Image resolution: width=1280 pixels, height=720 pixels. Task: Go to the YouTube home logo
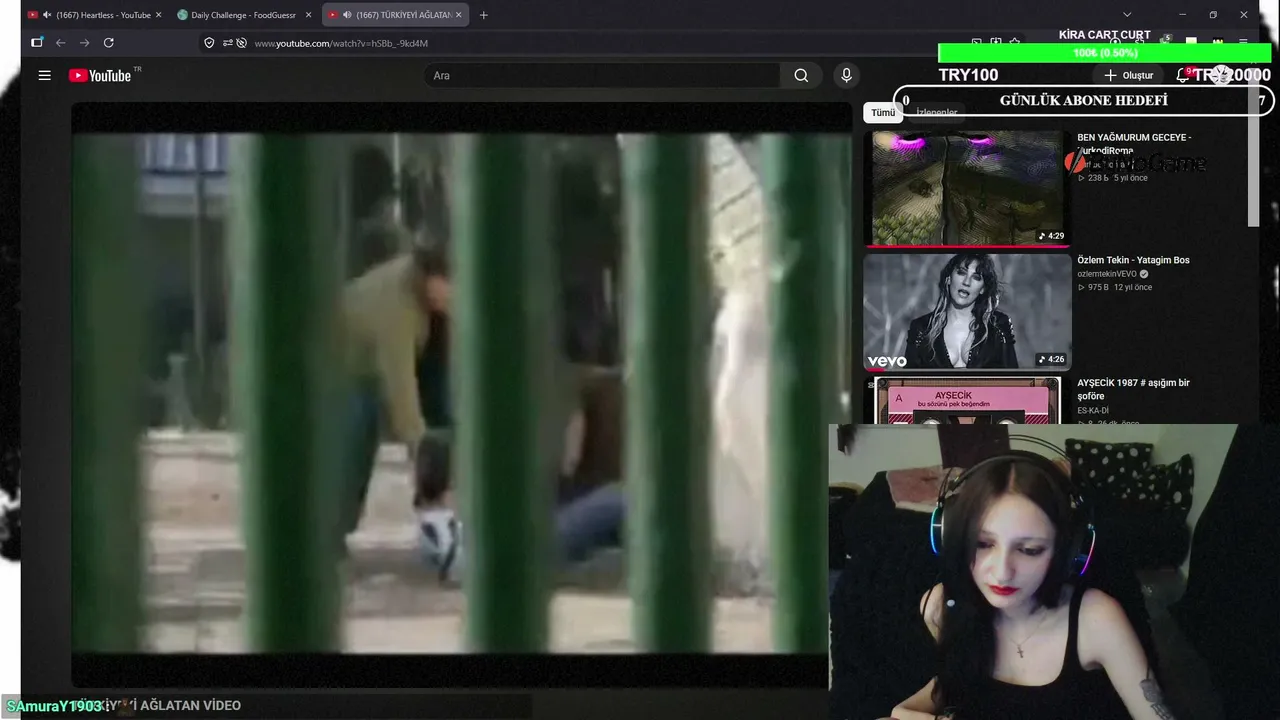pos(100,75)
